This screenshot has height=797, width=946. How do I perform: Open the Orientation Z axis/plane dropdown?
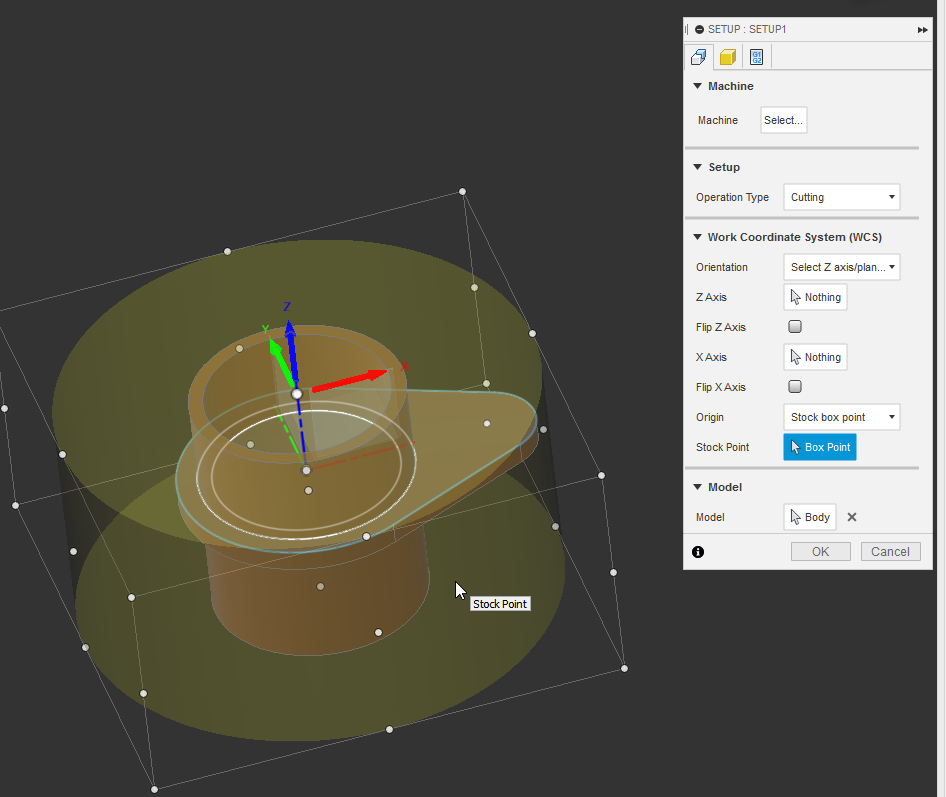841,267
